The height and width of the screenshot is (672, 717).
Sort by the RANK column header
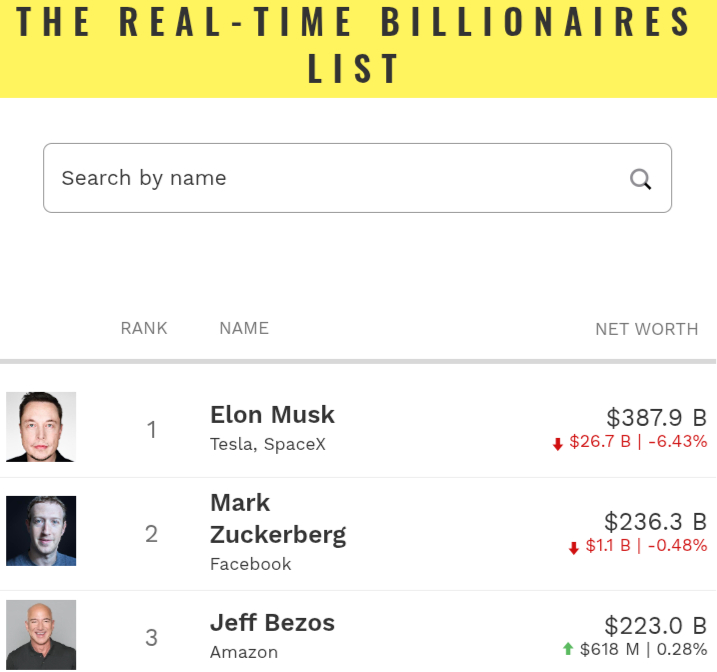click(144, 328)
